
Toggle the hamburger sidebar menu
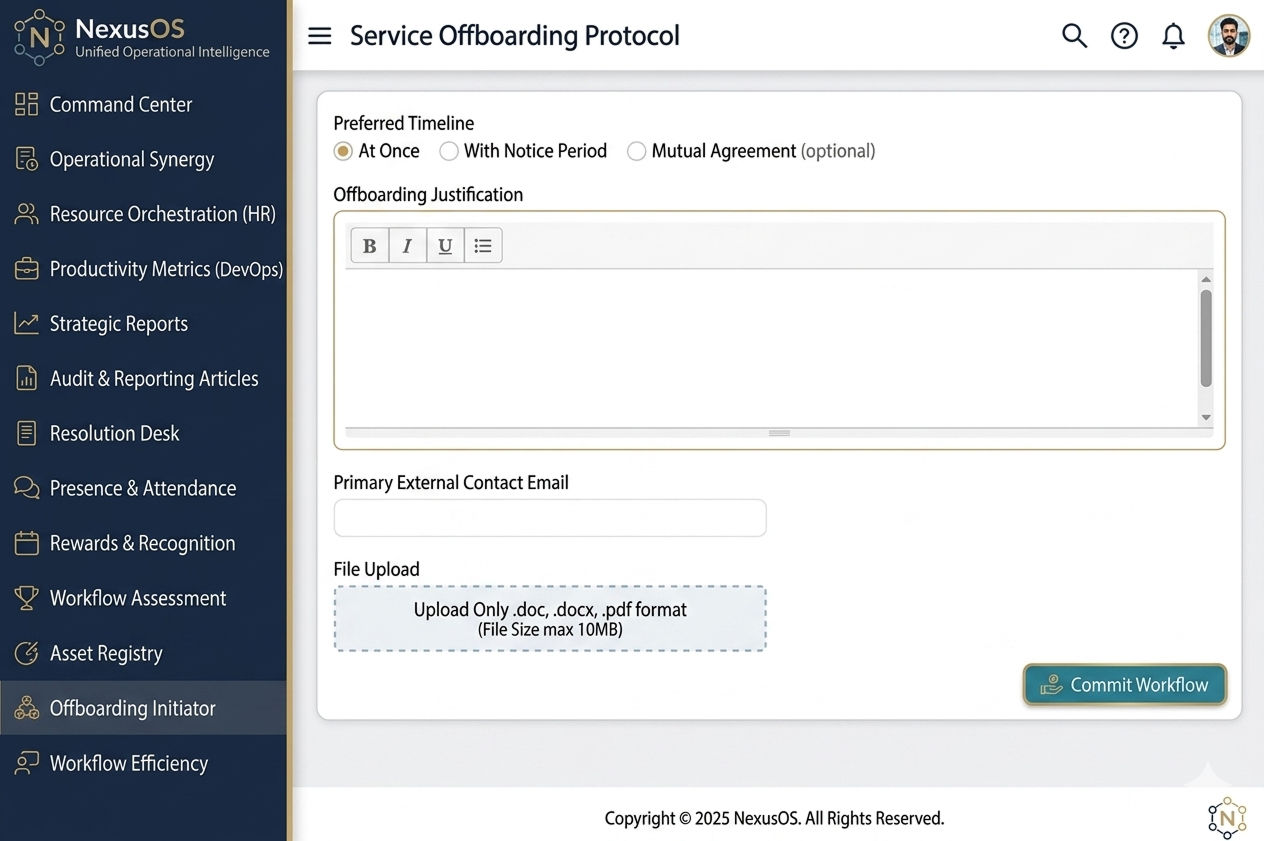coord(319,36)
